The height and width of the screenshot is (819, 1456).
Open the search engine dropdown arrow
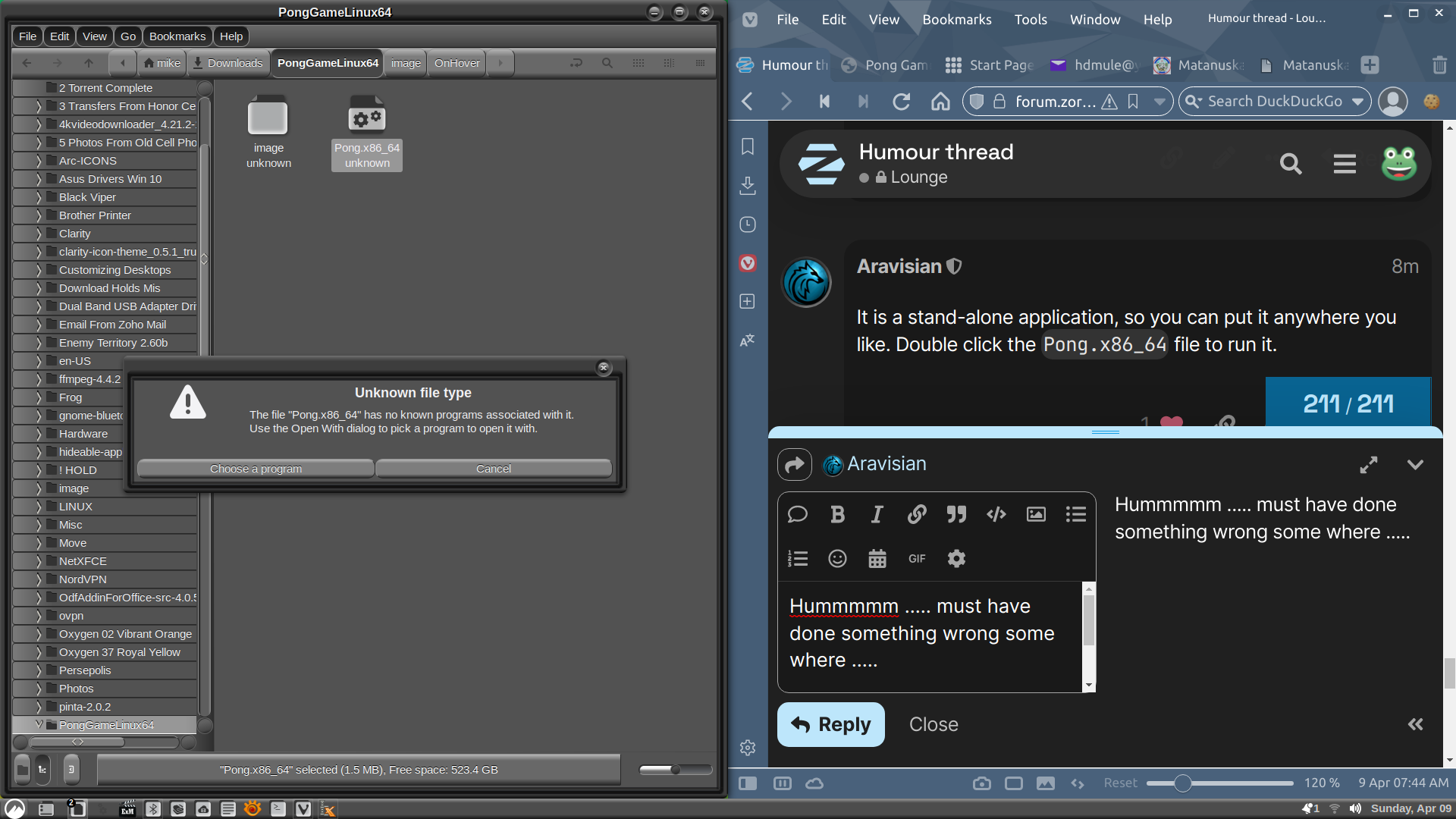1357,102
